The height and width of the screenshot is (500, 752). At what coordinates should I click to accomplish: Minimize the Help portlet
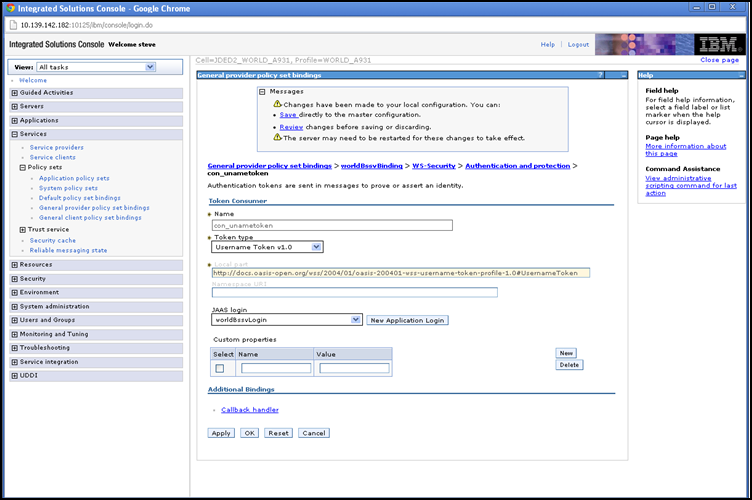coord(741,75)
